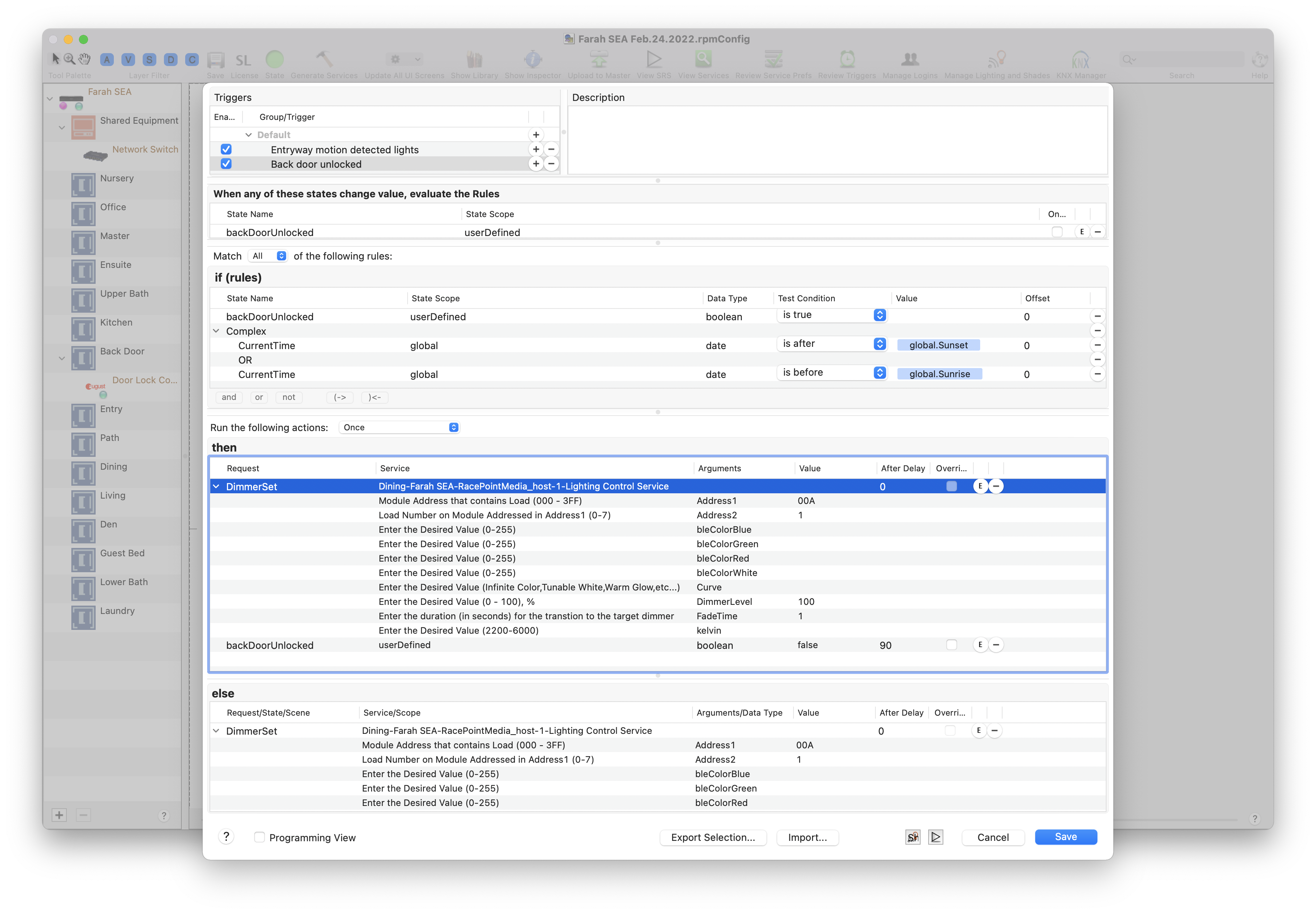Collapse the Complex rule group
This screenshot has height=916, width=1316.
[216, 331]
